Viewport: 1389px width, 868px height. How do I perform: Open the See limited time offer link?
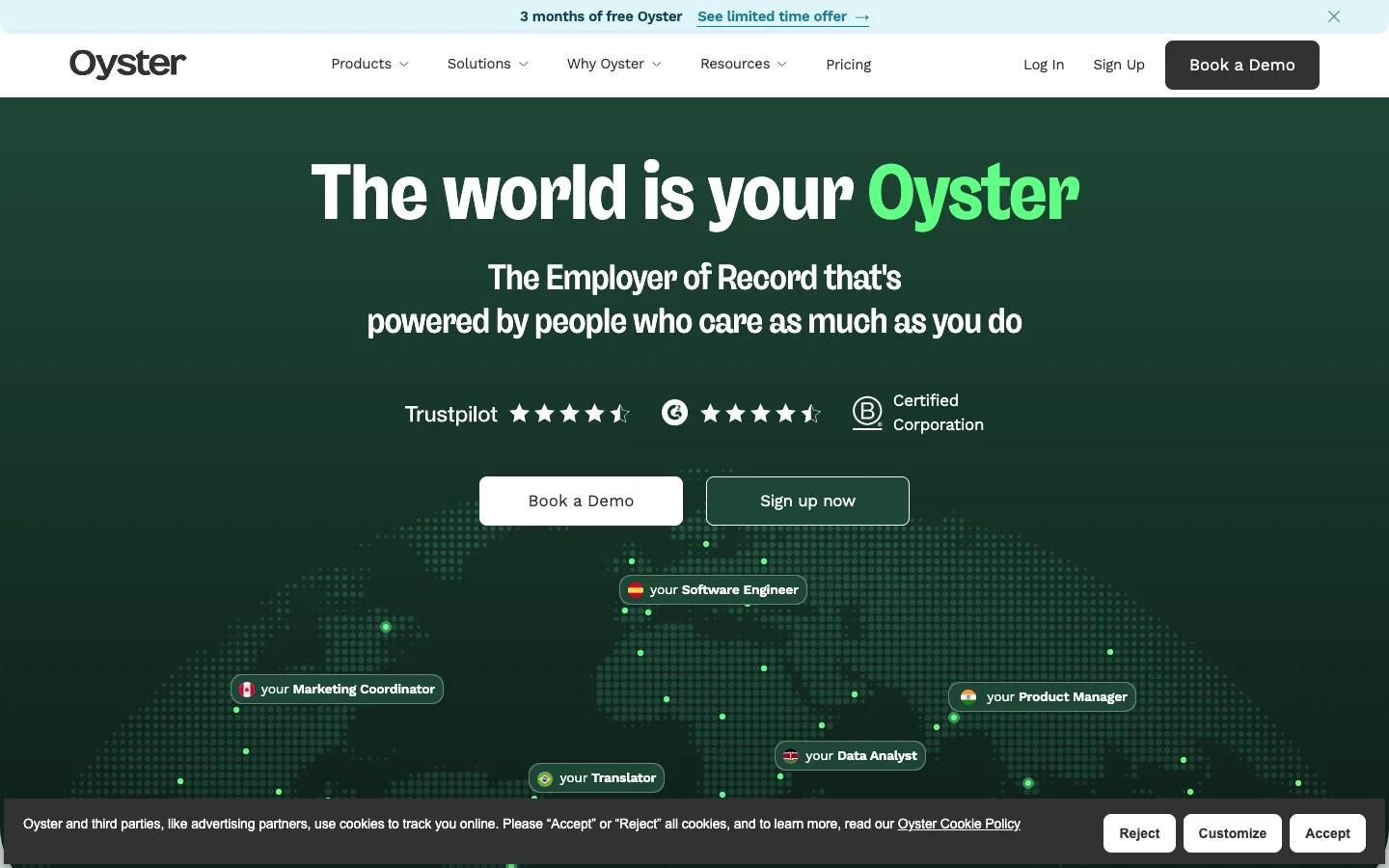point(772,16)
